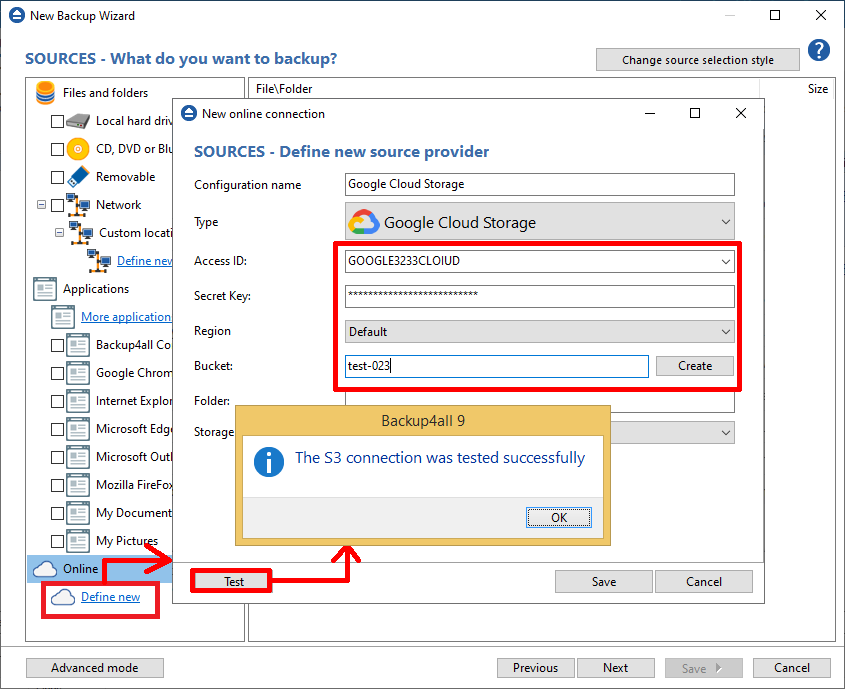Check the CD, DVD or Blu-ray checkbox

coord(57,149)
